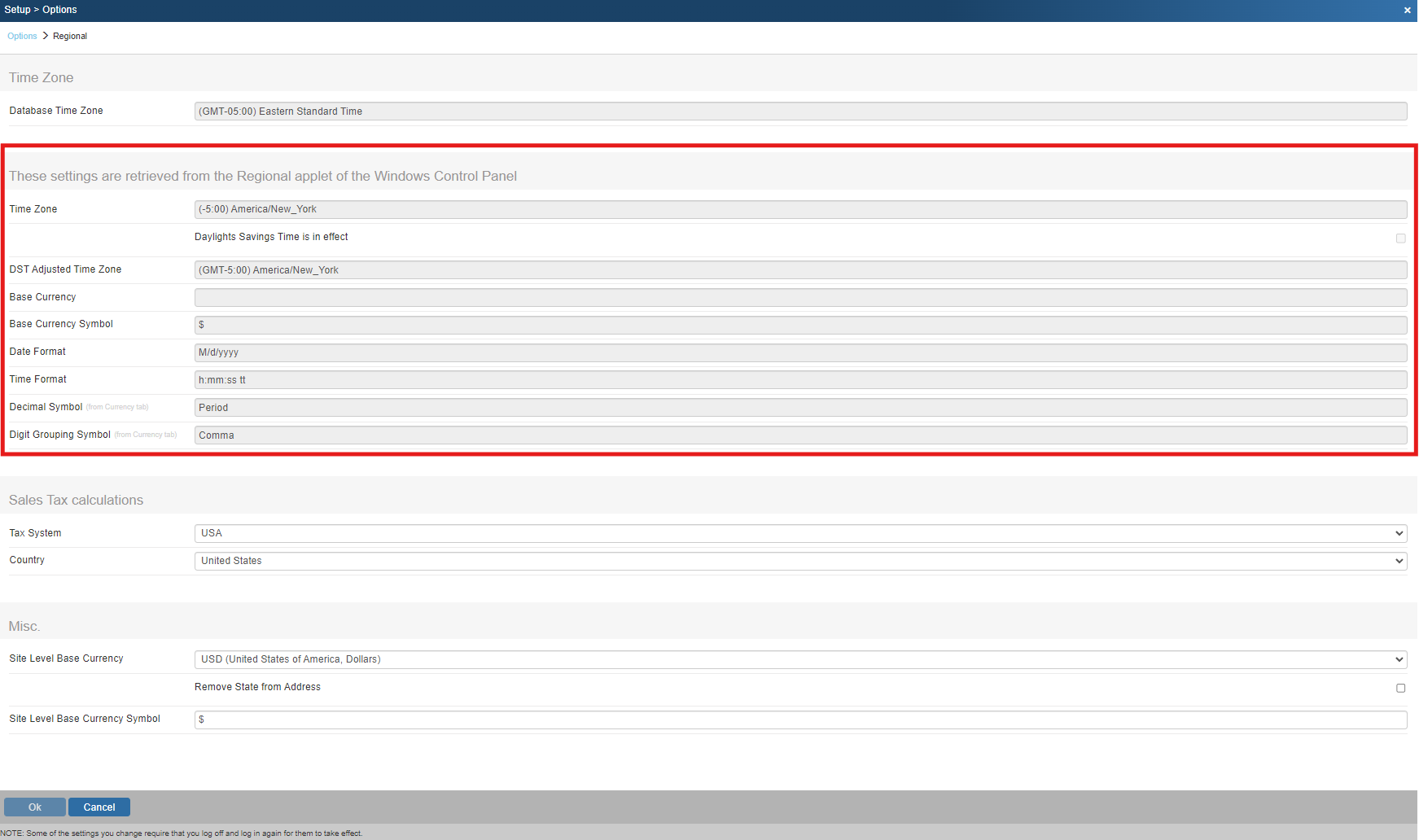Open the Tax System dropdown
This screenshot has width=1419, height=840.
(x=799, y=533)
